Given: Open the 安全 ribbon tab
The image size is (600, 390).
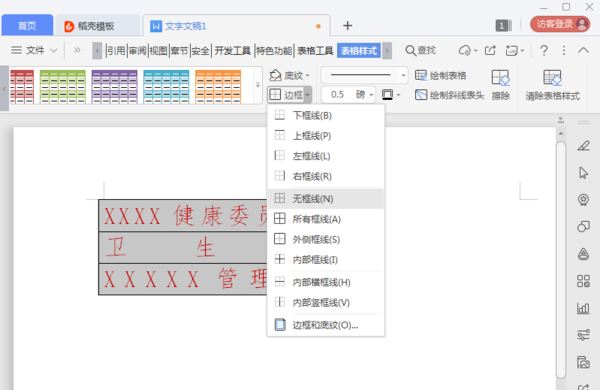Looking at the screenshot, I should 201,51.
